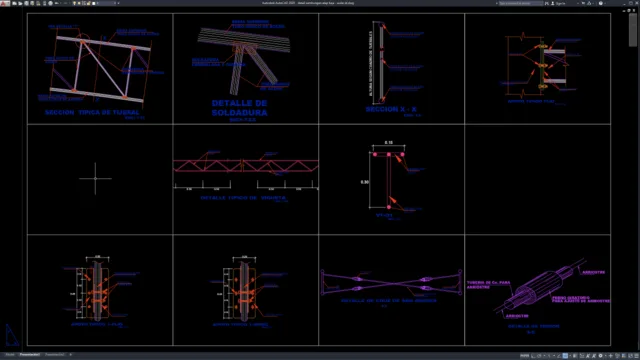The height and width of the screenshot is (360, 640).
Task: Open the Help question mark icon
Action: tap(601, 3)
